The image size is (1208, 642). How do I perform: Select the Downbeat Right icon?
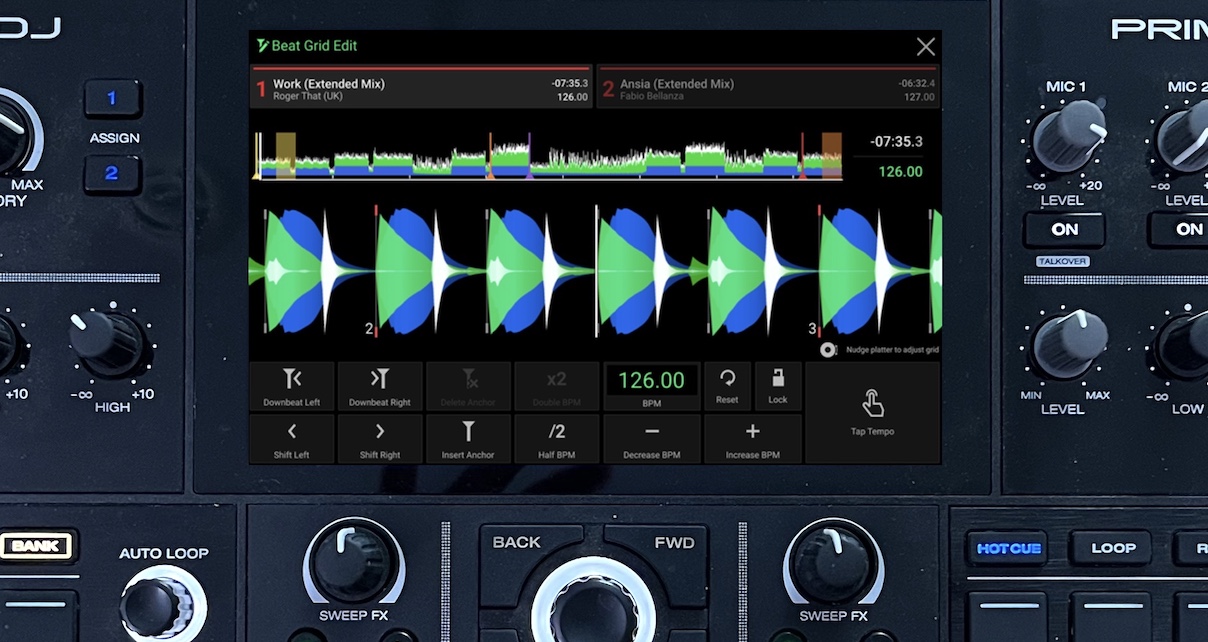[x=380, y=378]
